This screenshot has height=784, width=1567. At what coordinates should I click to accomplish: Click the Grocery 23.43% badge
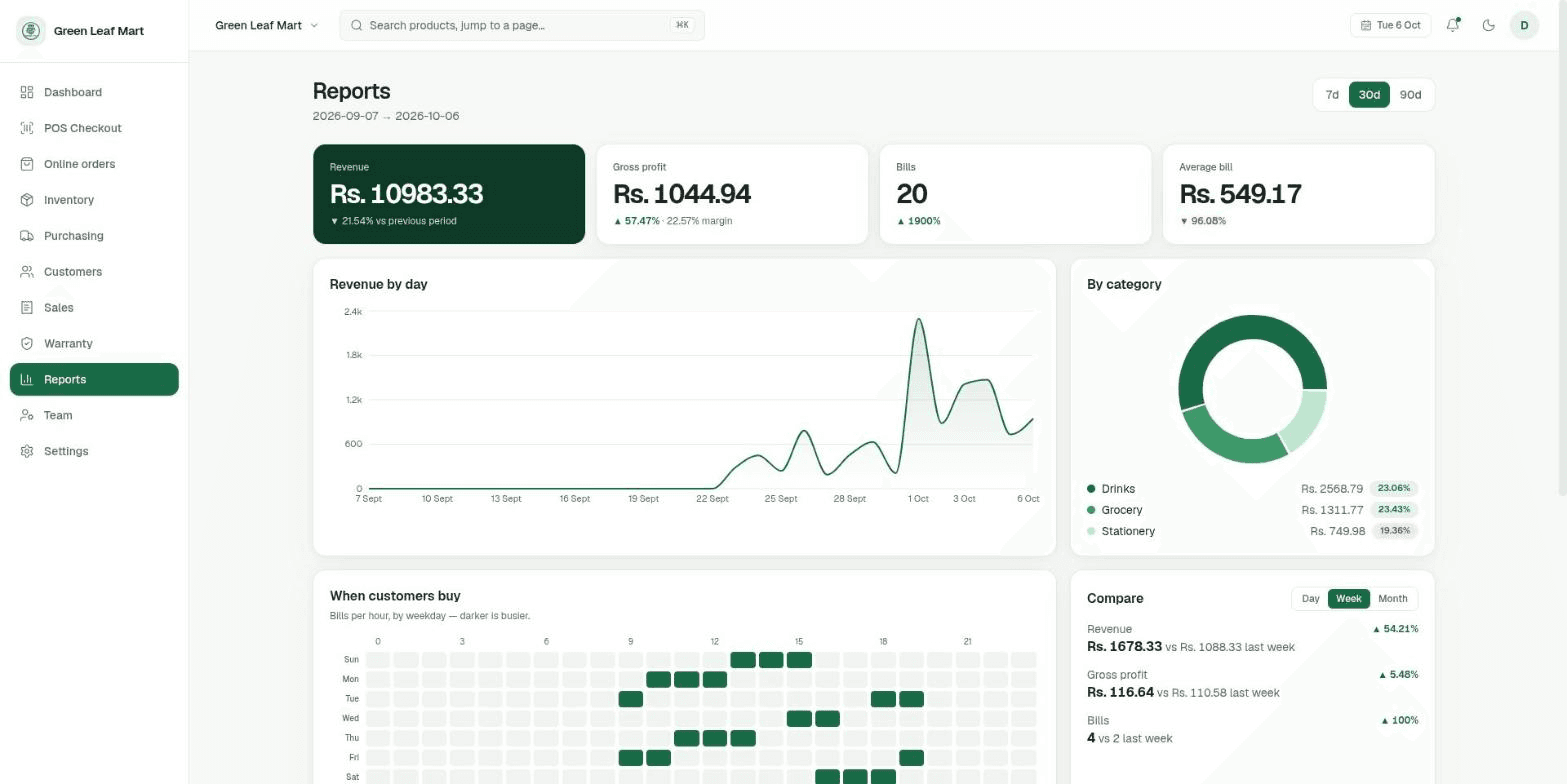pos(1394,510)
